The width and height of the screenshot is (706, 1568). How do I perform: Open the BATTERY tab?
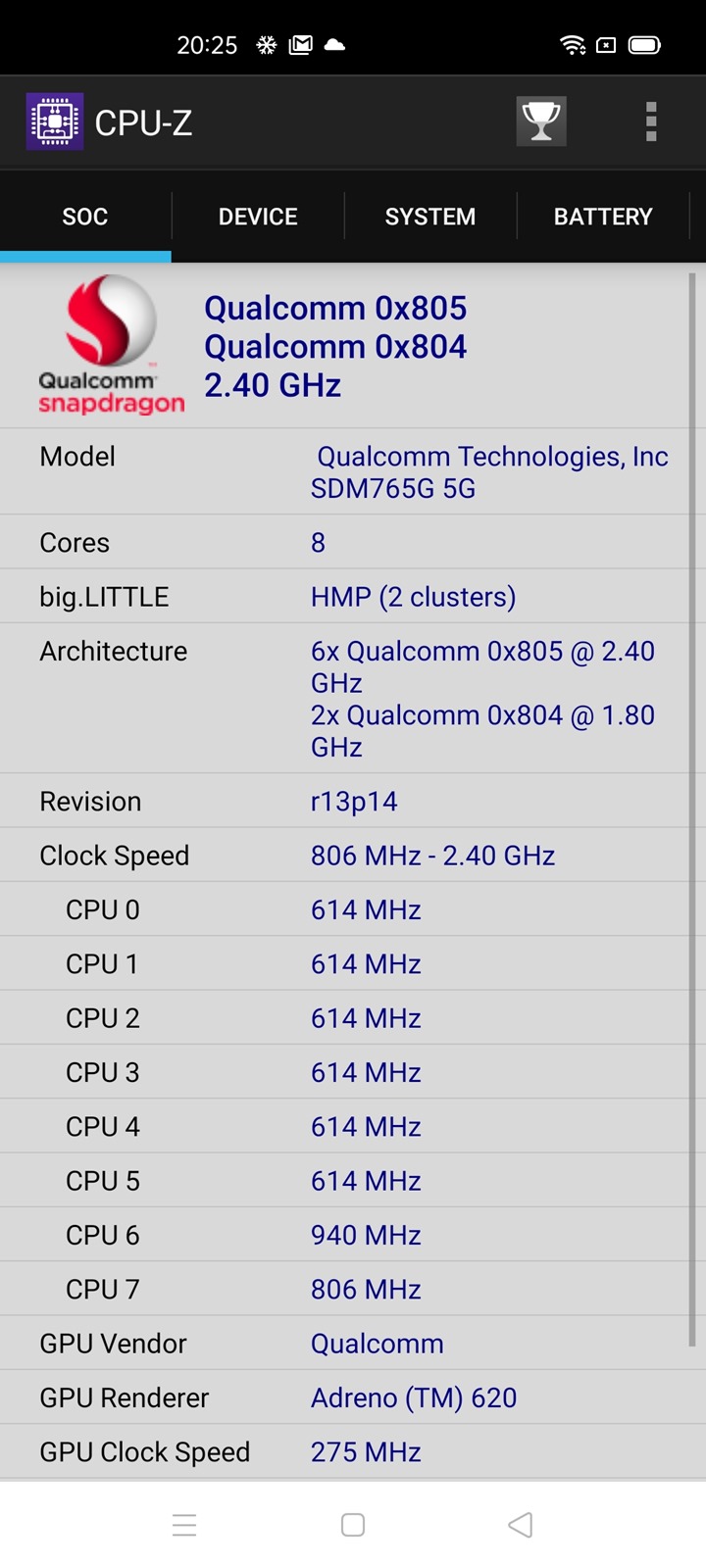tap(603, 217)
